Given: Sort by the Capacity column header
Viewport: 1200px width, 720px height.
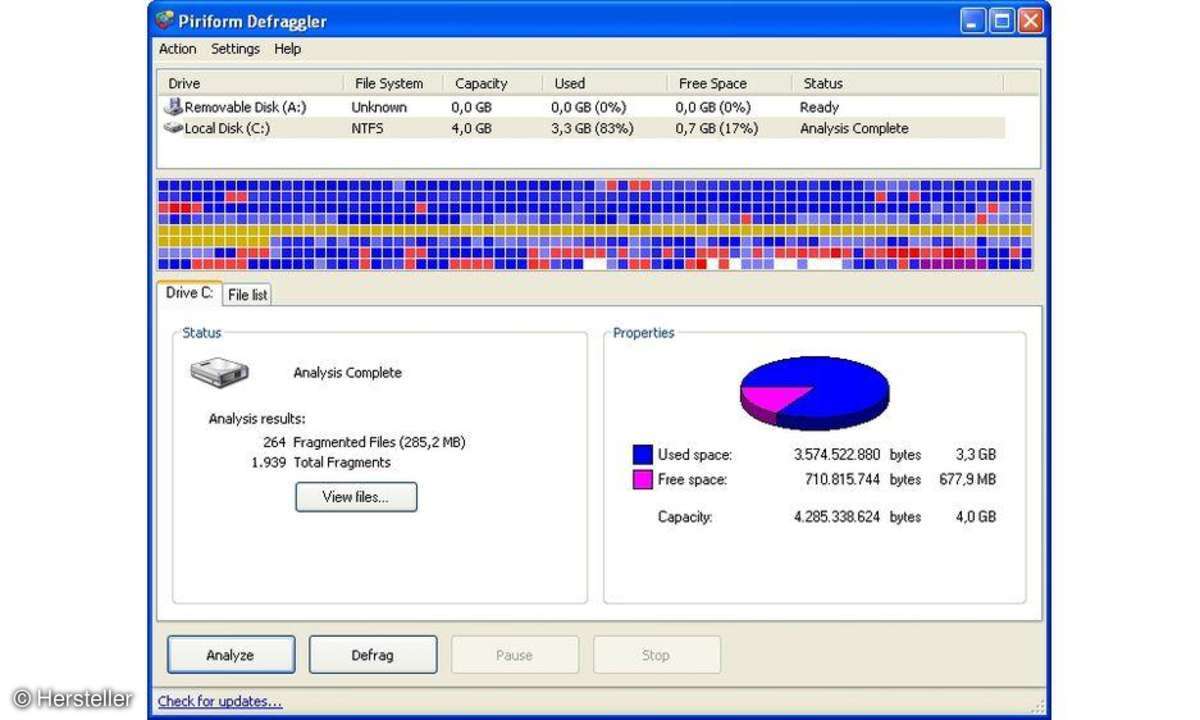Looking at the screenshot, I should (x=493, y=84).
